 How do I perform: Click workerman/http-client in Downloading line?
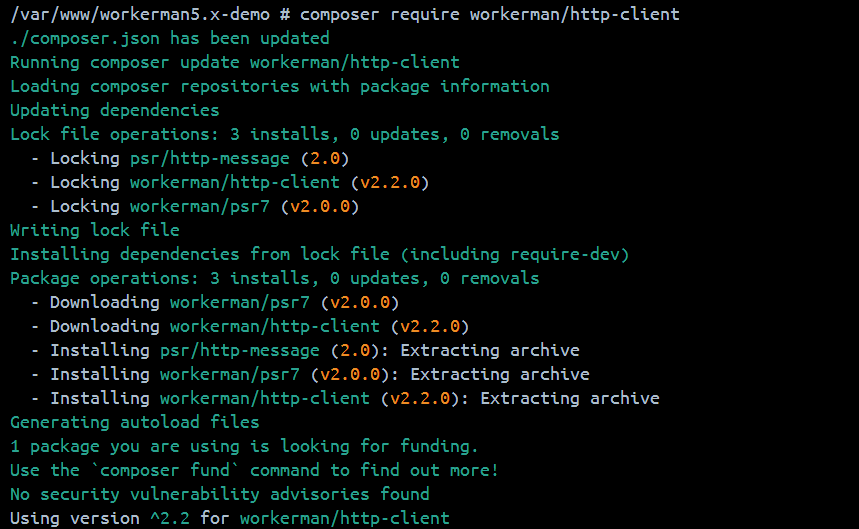274,326
